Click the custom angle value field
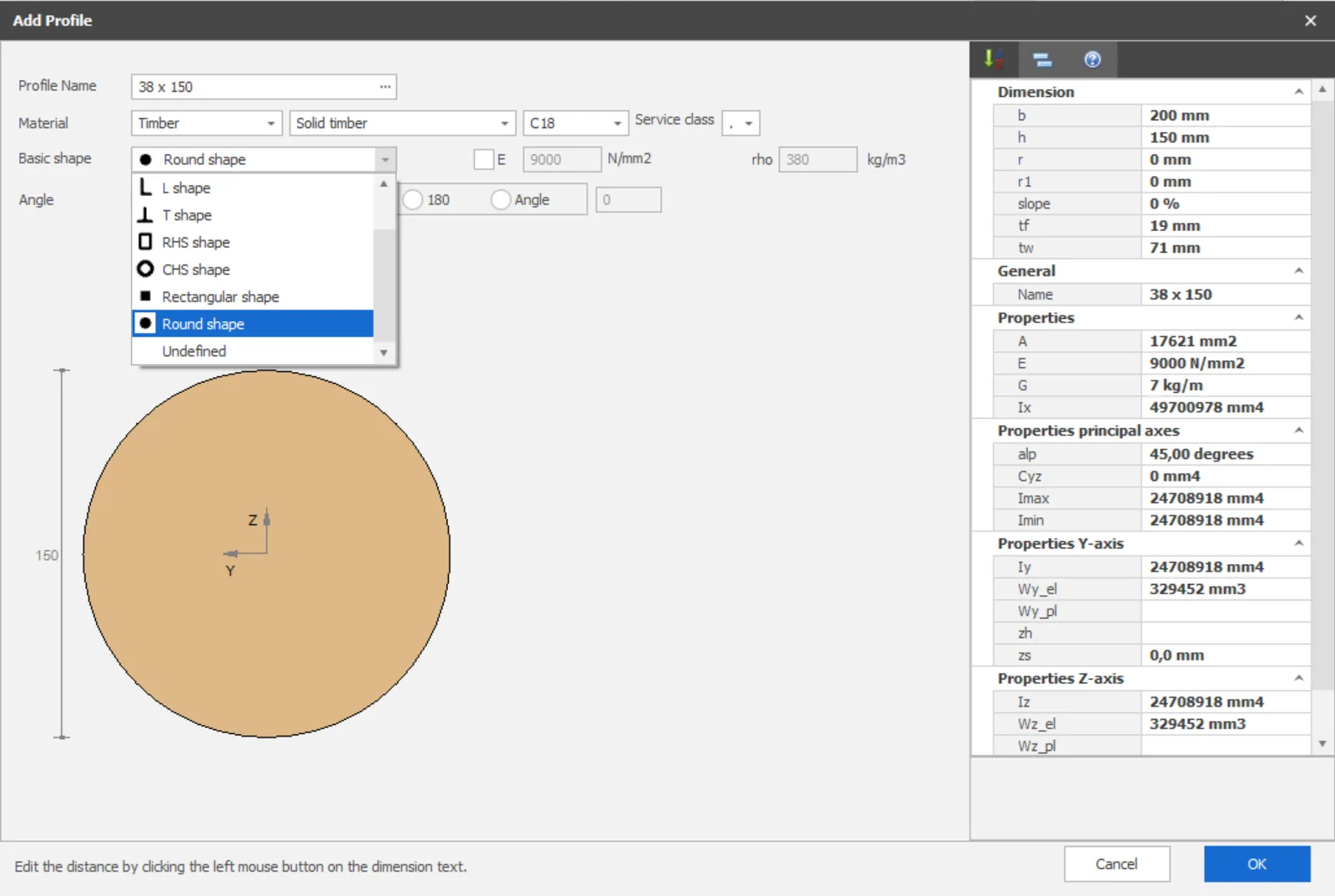 628,200
